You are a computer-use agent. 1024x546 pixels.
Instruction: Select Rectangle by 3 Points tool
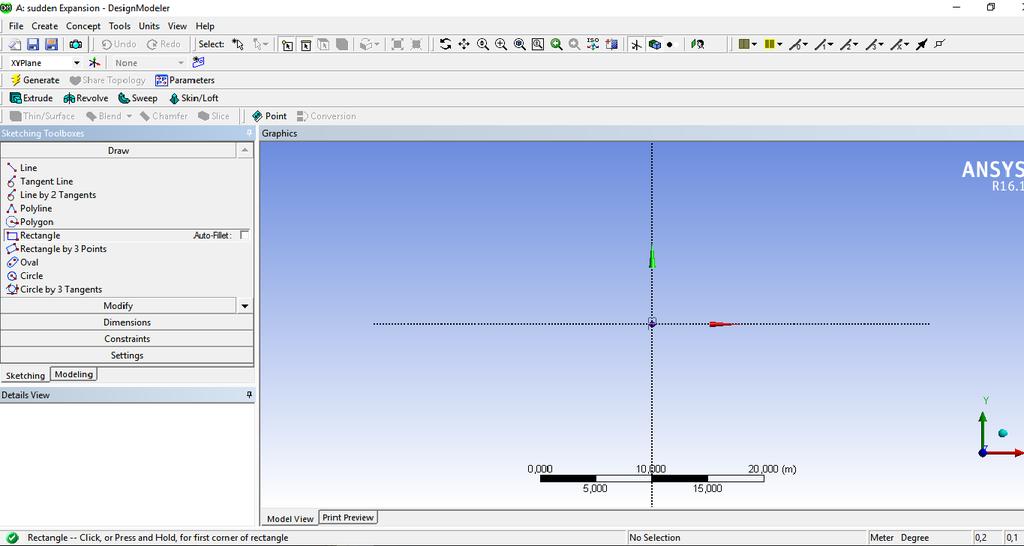[x=56, y=249]
